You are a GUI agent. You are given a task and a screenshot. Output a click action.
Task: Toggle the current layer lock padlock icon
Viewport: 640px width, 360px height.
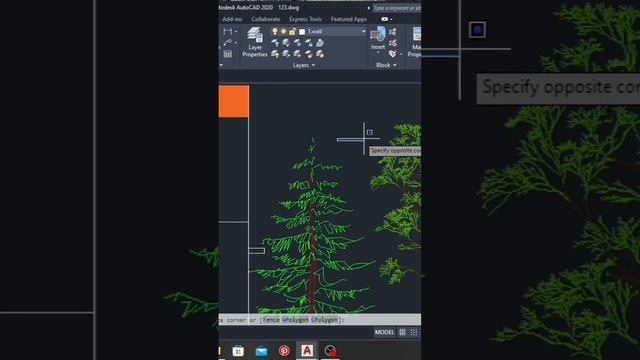pyautogui.click(x=292, y=31)
